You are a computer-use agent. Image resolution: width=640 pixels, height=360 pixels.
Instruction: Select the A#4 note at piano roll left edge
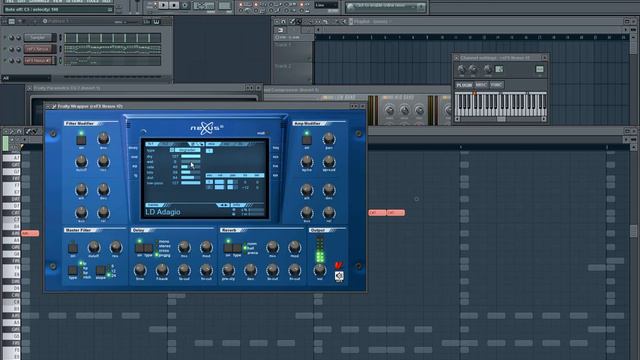click(30, 233)
